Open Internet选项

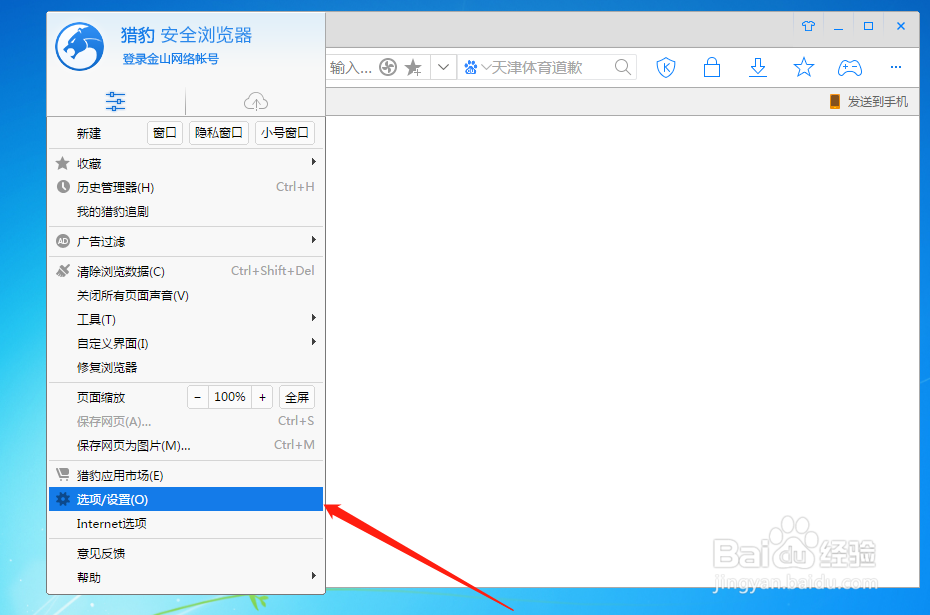186,524
